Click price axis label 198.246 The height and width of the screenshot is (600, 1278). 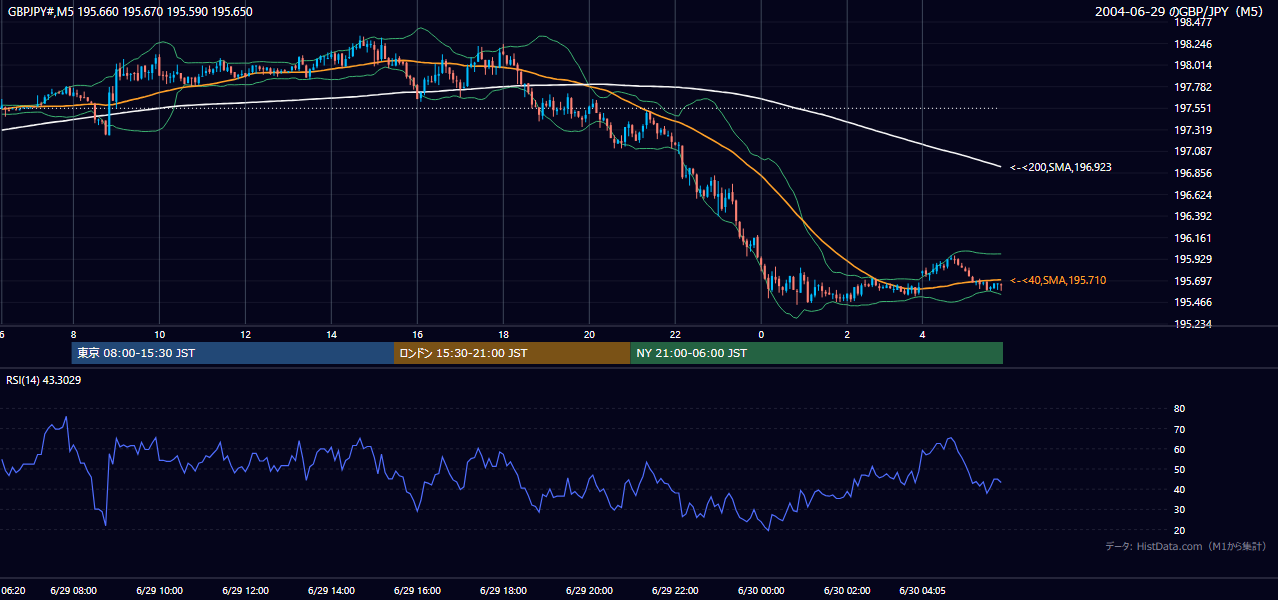[1193, 44]
